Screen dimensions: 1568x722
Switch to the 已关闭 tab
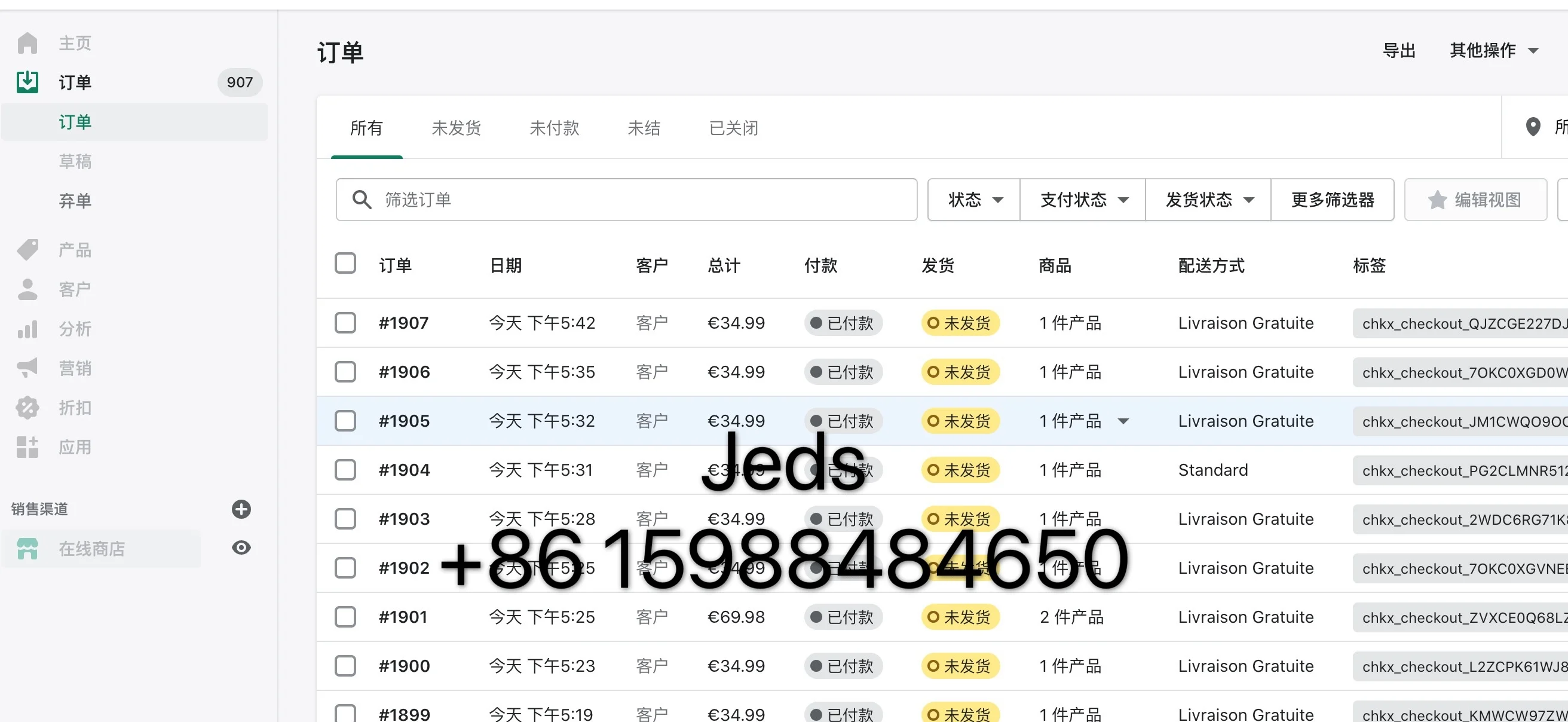(x=733, y=128)
